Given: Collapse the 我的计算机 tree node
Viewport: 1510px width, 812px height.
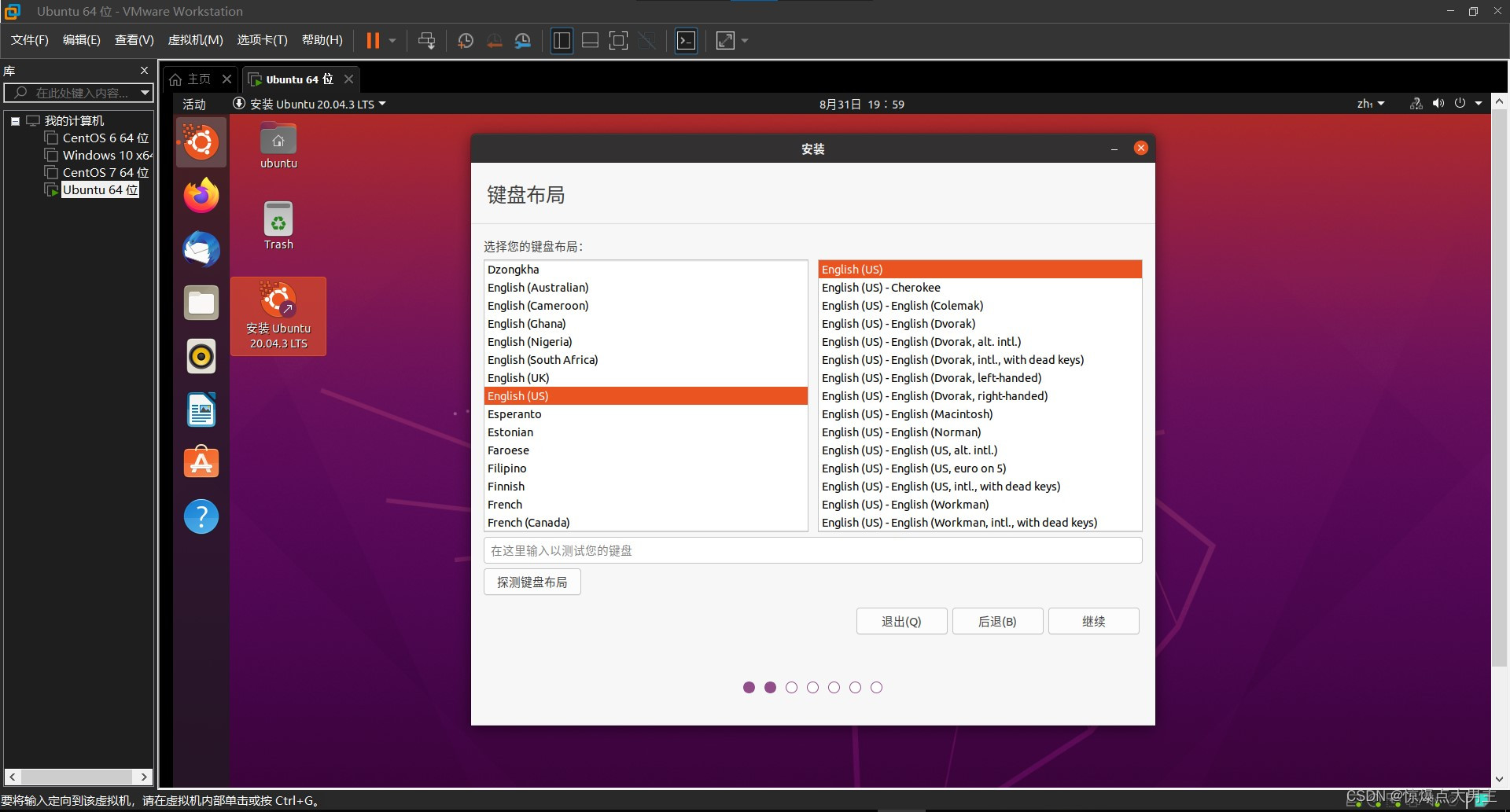Looking at the screenshot, I should pos(15,121).
